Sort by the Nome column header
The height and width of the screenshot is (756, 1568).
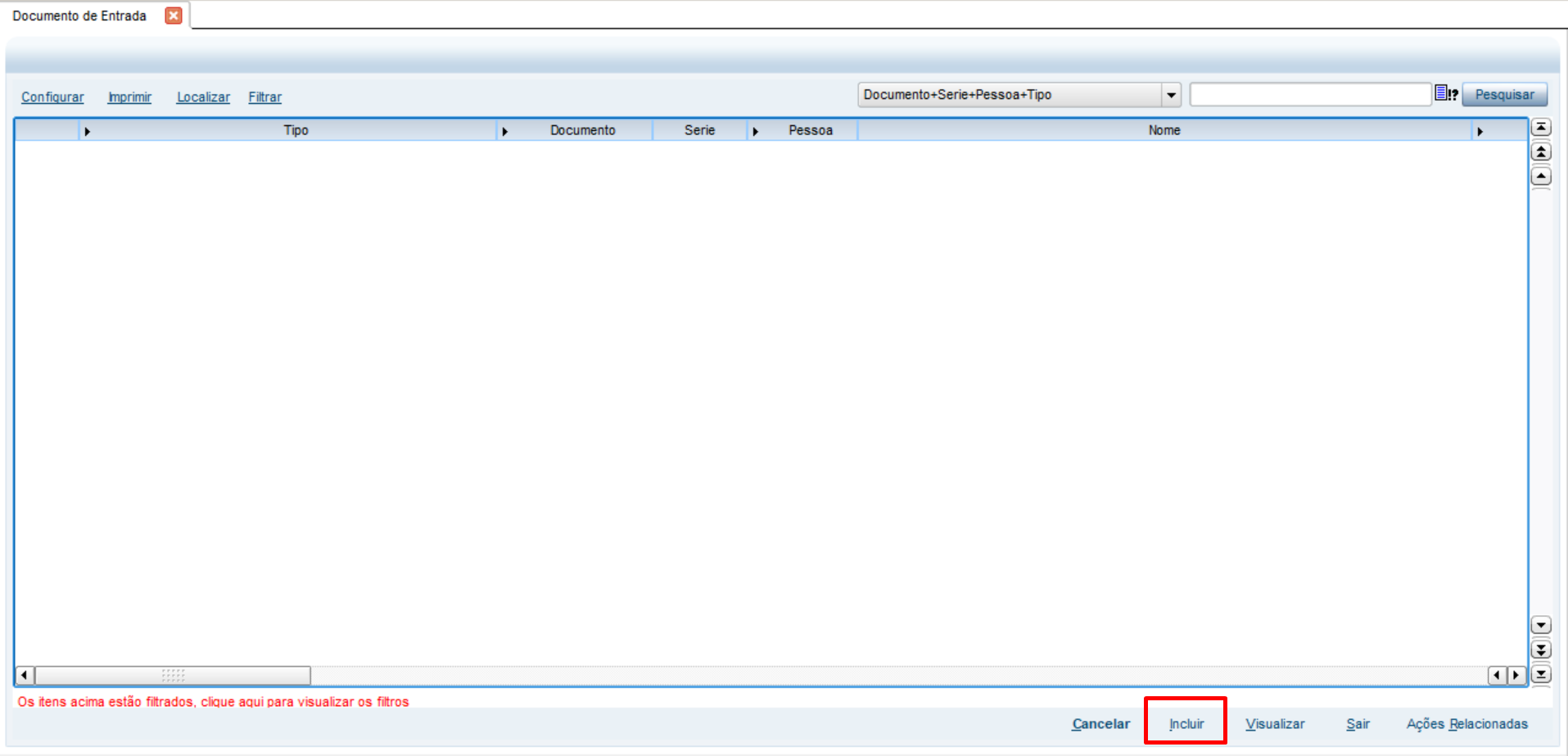[x=1164, y=130]
